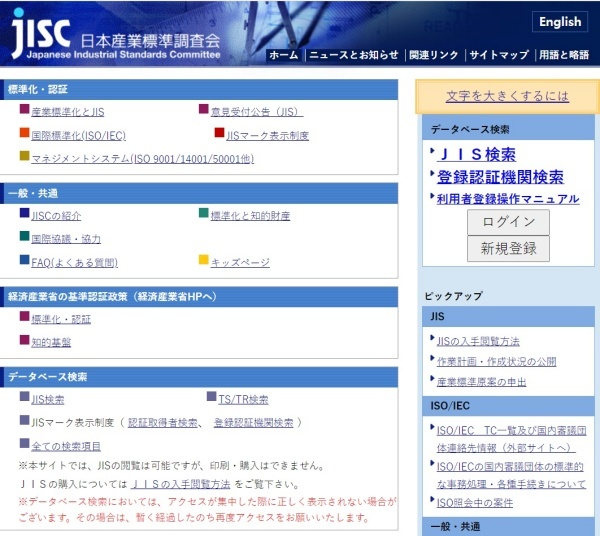Click ＪＩＳの入手閲覧方法 link in the note text
600x536 pixels.
(181, 484)
